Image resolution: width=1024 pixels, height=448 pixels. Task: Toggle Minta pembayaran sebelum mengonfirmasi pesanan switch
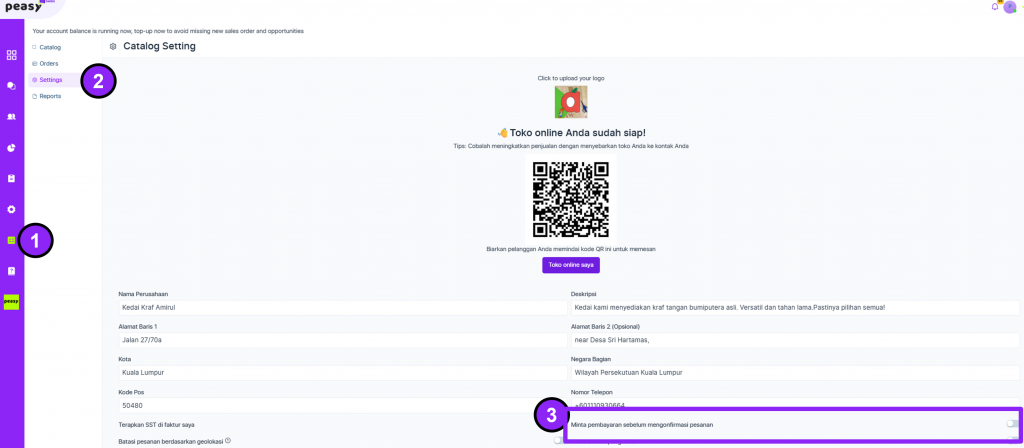tap(1012, 424)
